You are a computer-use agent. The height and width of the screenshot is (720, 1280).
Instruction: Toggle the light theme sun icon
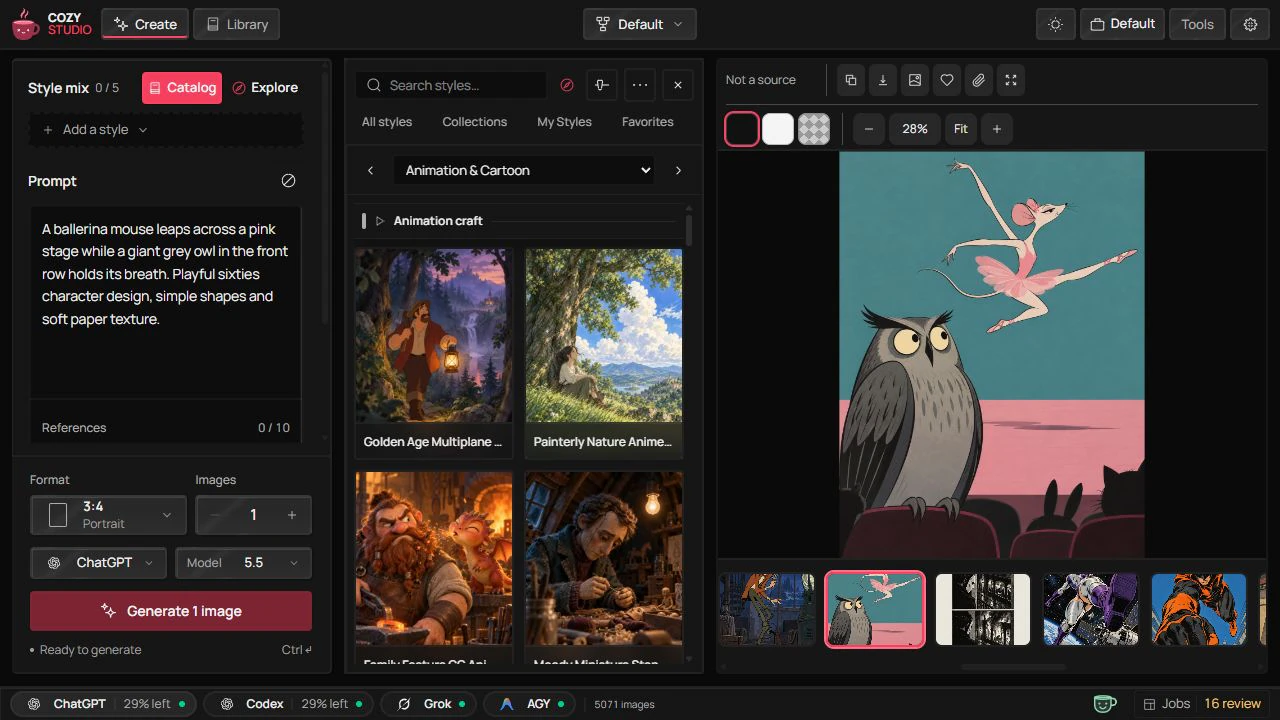click(x=1055, y=24)
